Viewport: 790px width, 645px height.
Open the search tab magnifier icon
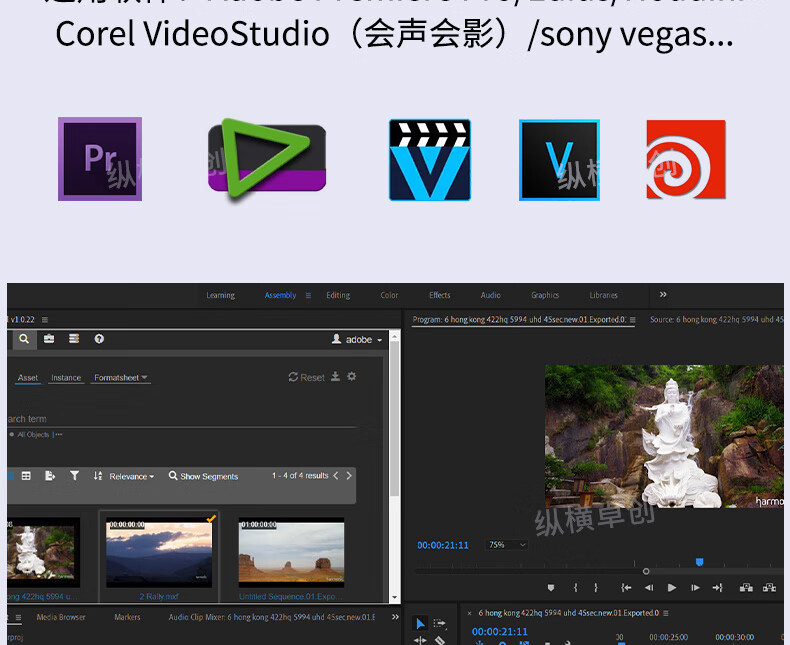(24, 339)
